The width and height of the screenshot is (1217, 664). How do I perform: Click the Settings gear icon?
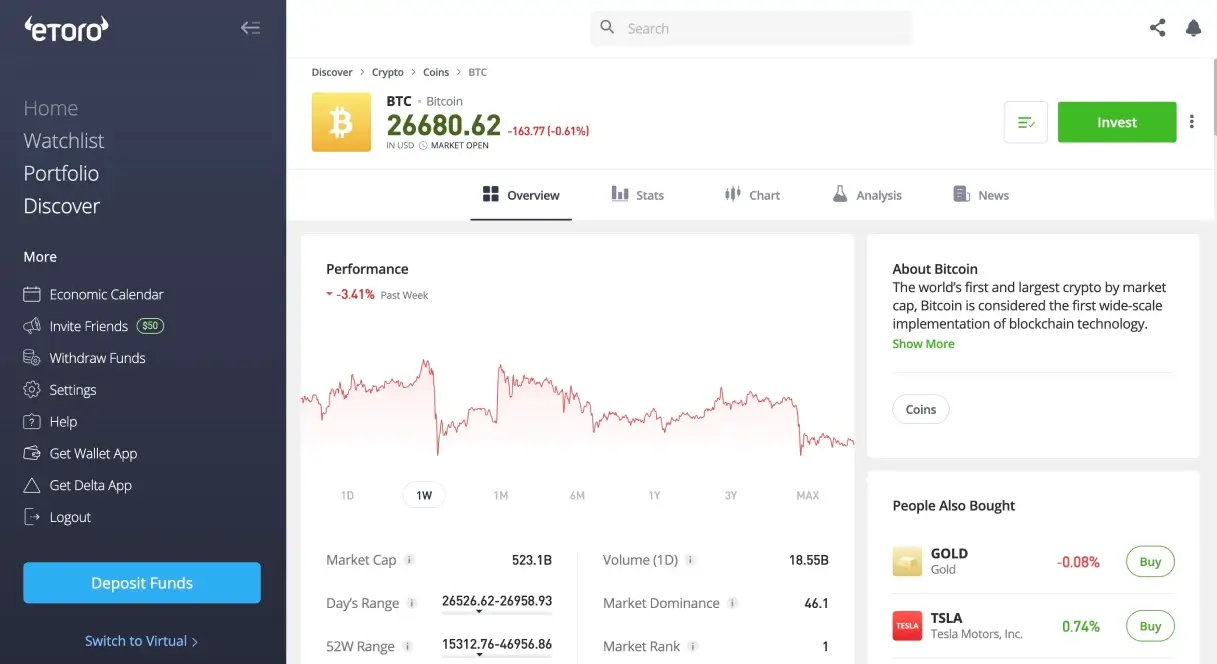click(x=32, y=390)
